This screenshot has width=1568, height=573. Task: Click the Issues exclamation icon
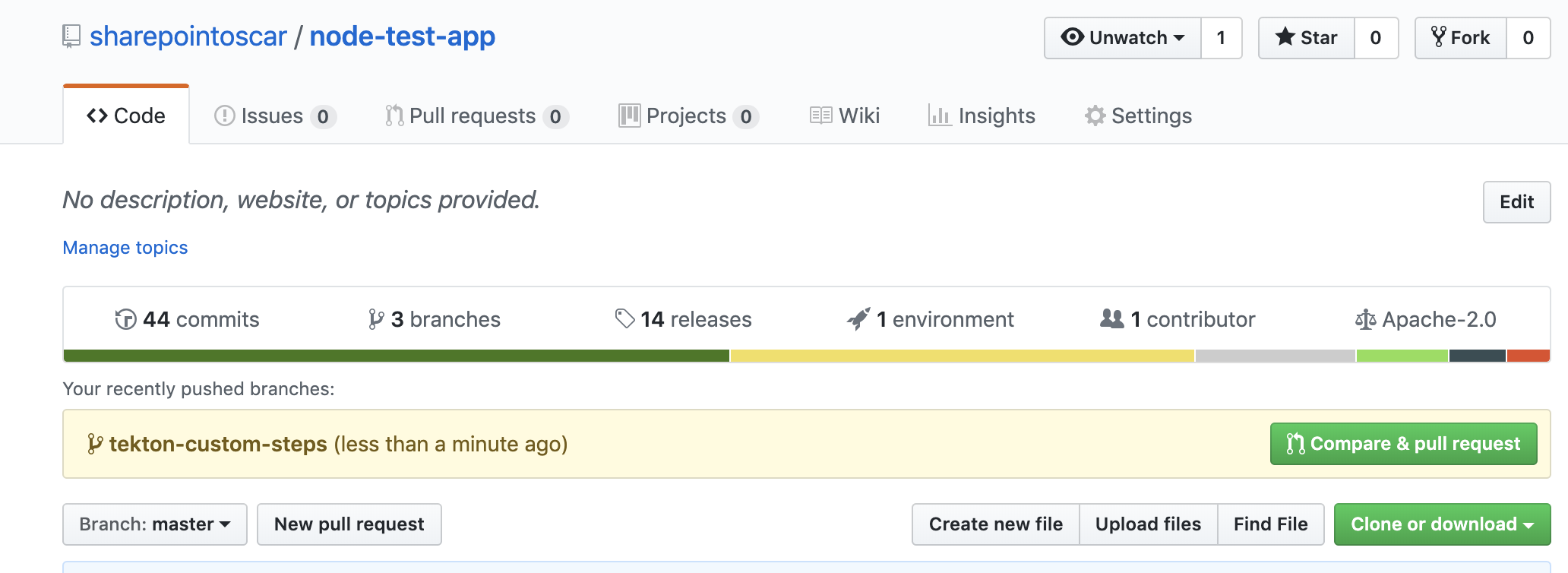[225, 116]
